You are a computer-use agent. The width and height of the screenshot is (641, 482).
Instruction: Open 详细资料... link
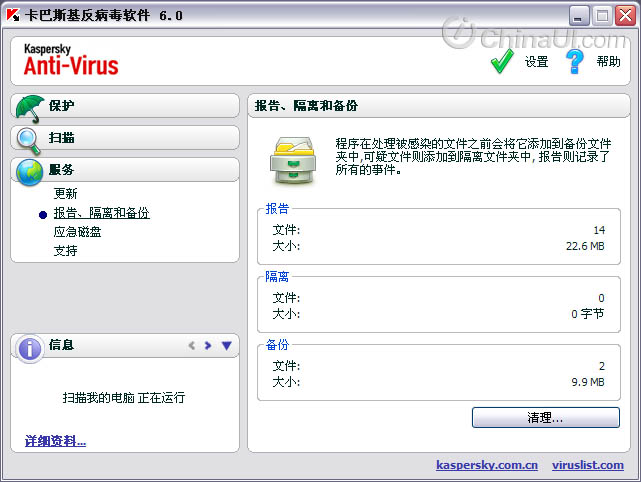[55, 441]
